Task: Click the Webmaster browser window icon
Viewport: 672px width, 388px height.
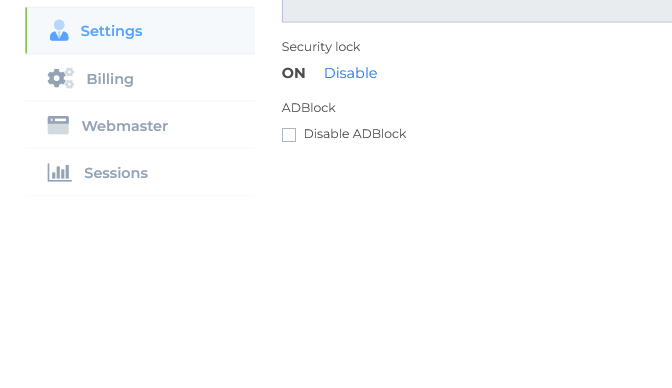Action: coord(58,125)
